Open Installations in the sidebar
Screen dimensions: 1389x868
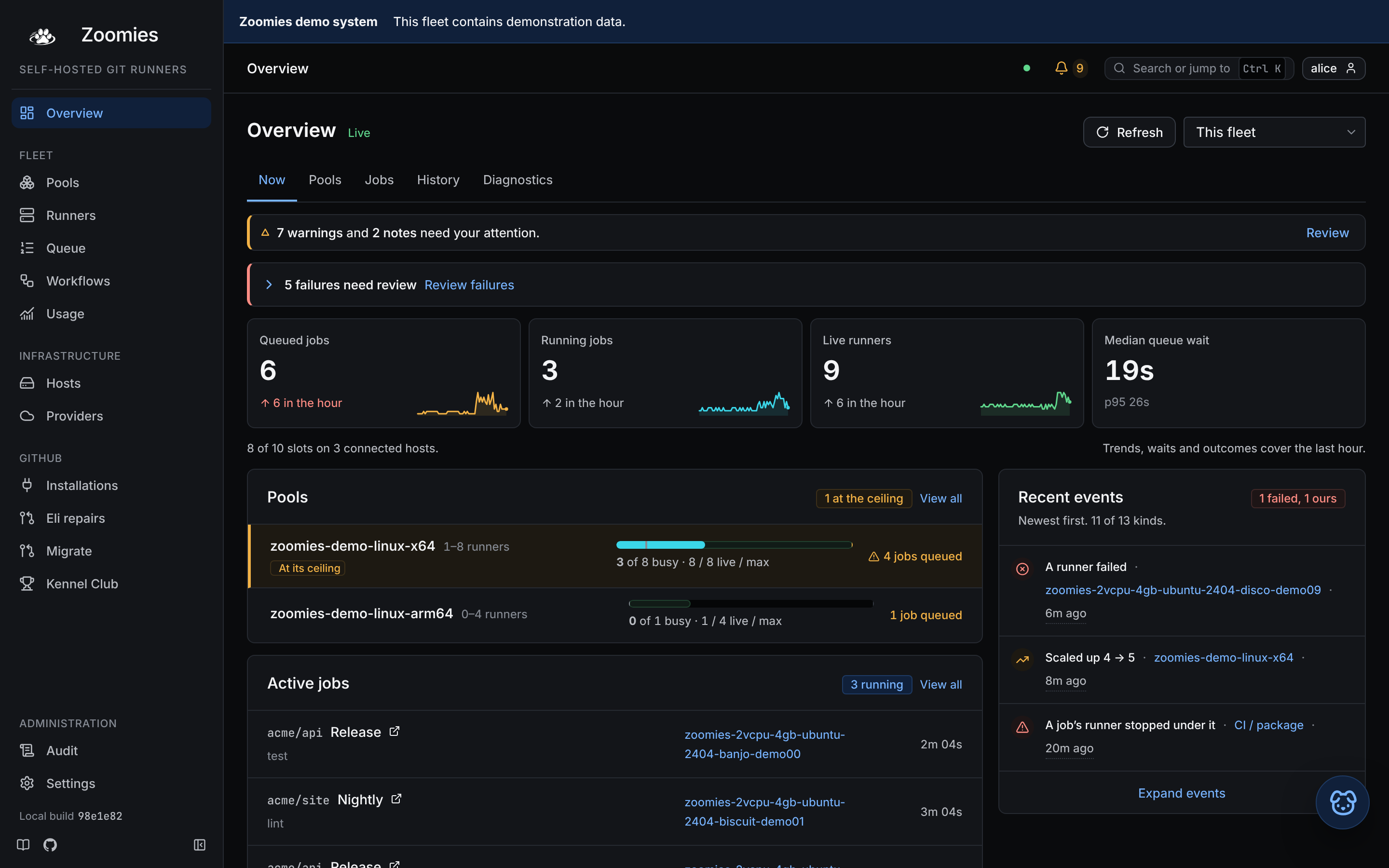click(111, 485)
